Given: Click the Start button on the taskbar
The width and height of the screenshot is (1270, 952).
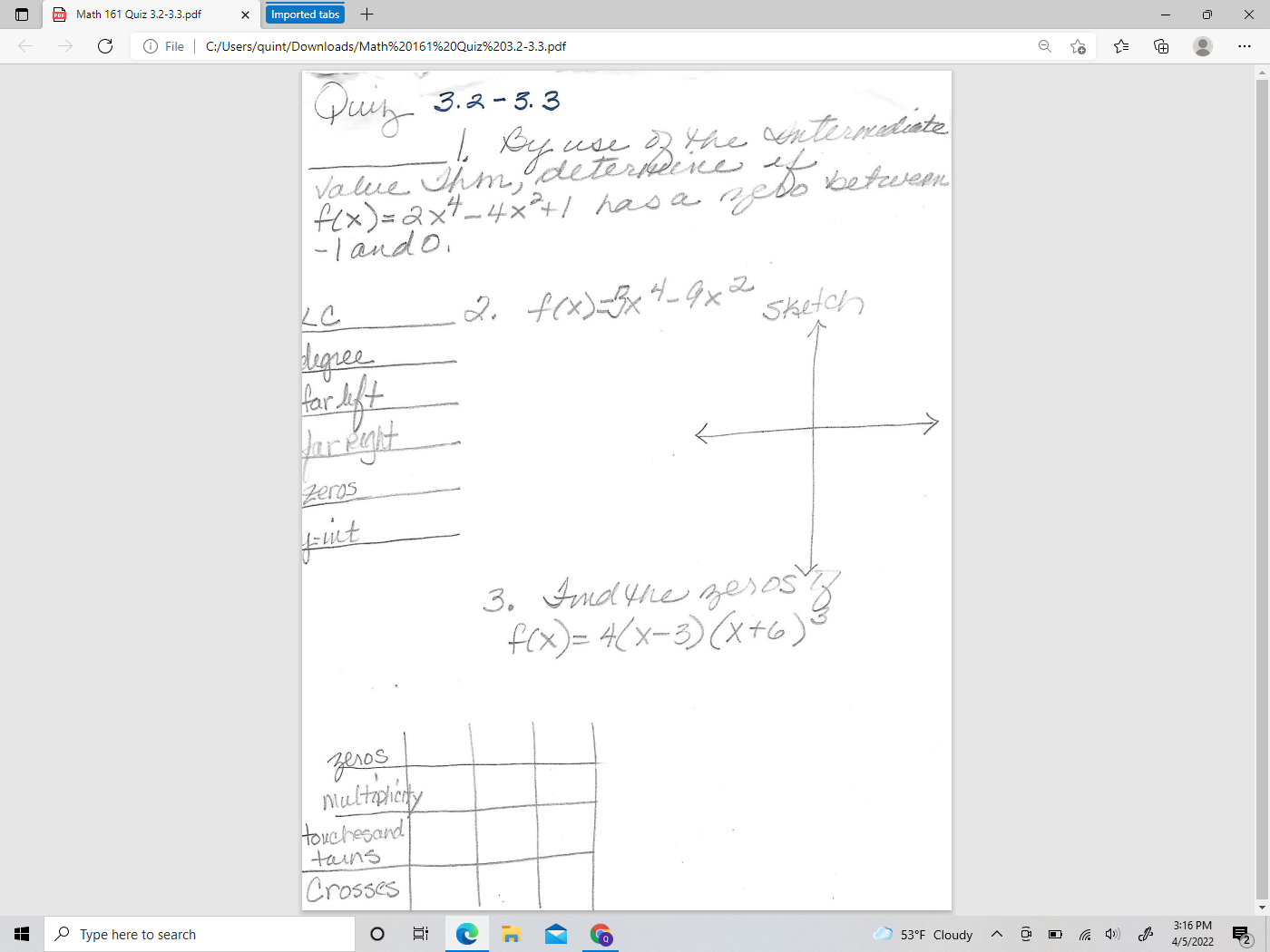Looking at the screenshot, I should point(21,933).
